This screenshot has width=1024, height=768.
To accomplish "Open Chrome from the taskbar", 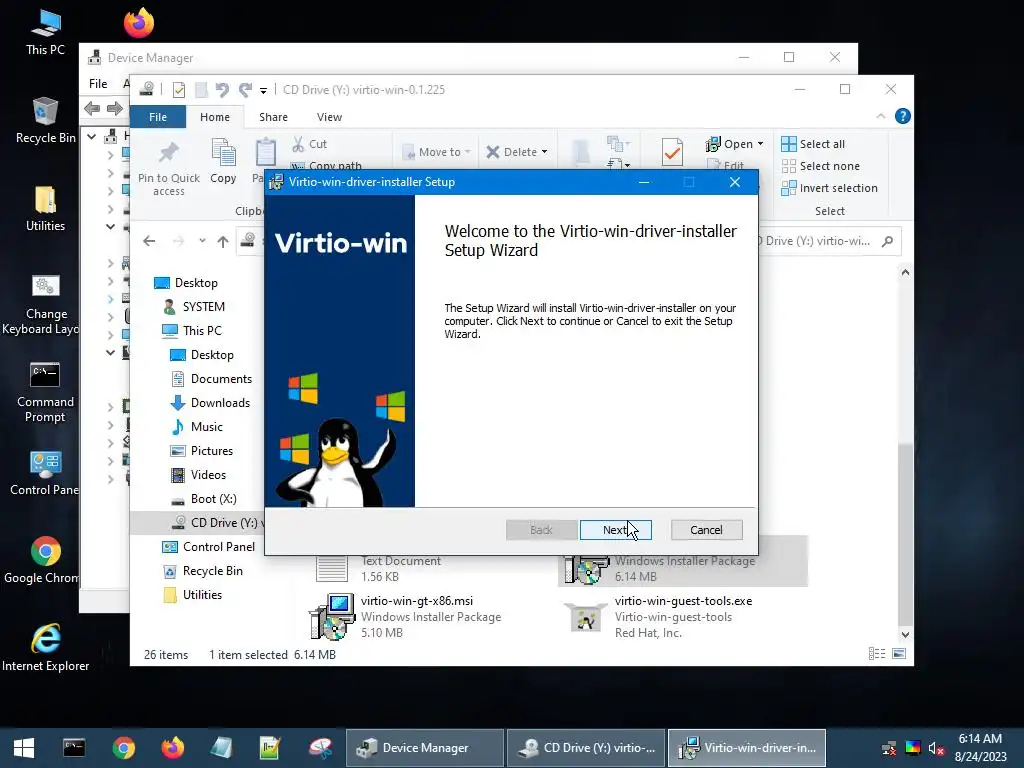I will point(123,748).
